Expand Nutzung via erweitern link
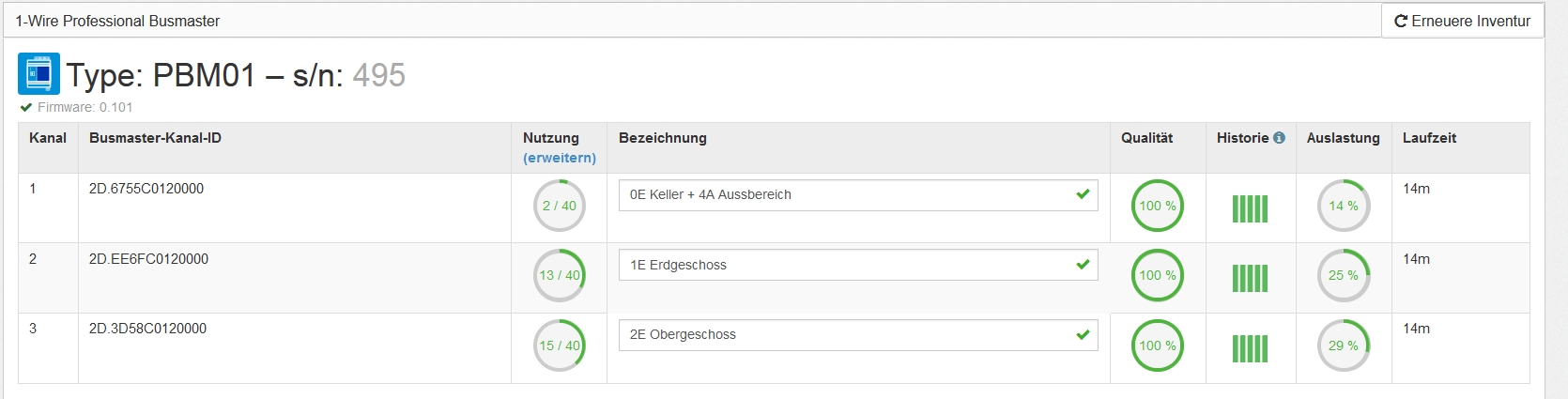1568x399 pixels. tap(560, 158)
